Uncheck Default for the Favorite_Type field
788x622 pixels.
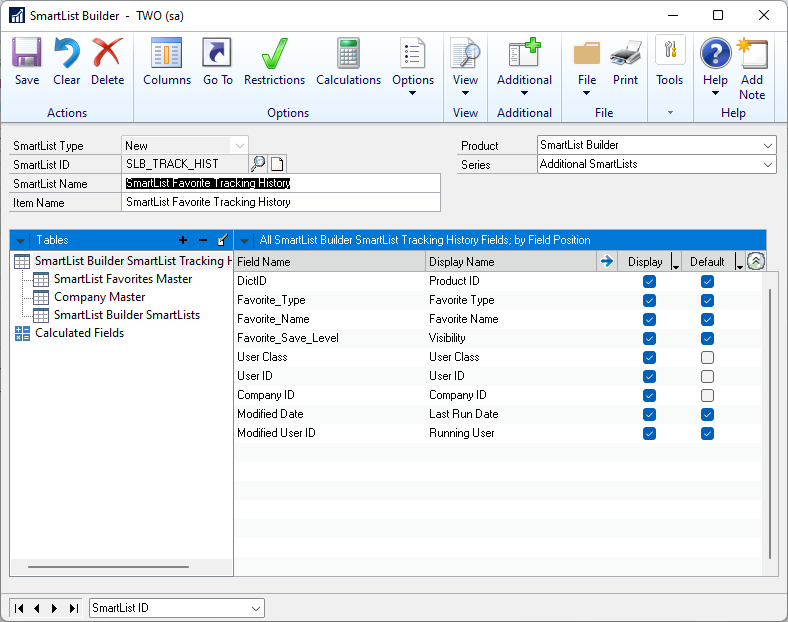[x=707, y=300]
